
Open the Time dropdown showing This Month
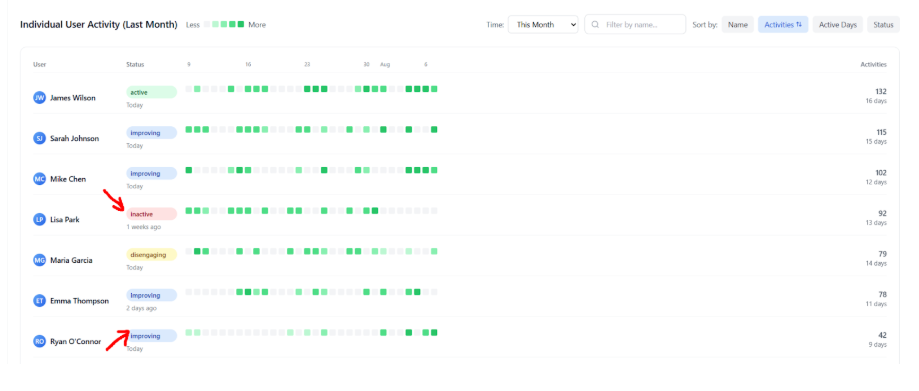click(x=543, y=25)
